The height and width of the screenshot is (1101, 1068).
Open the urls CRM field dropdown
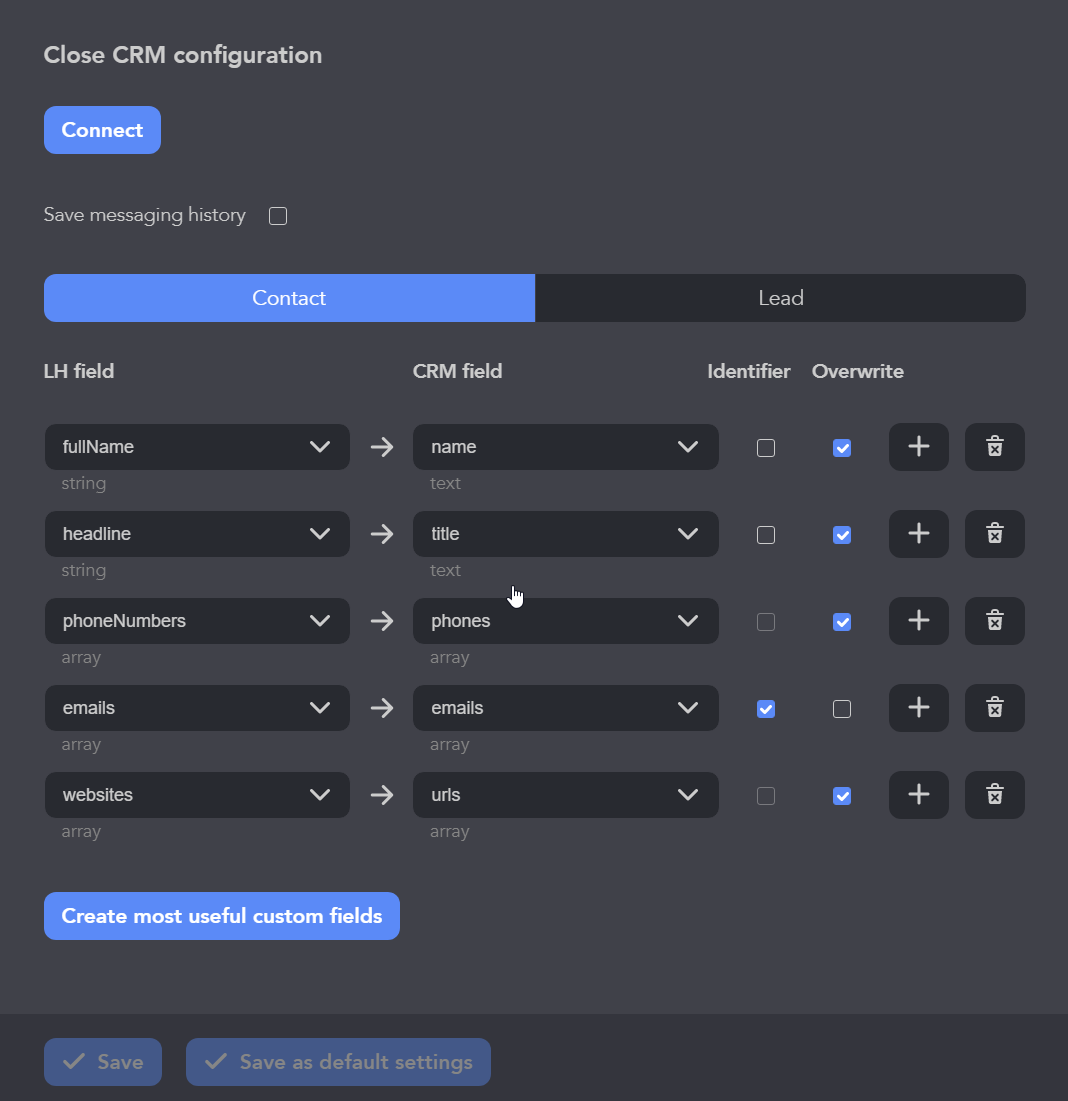coord(565,795)
